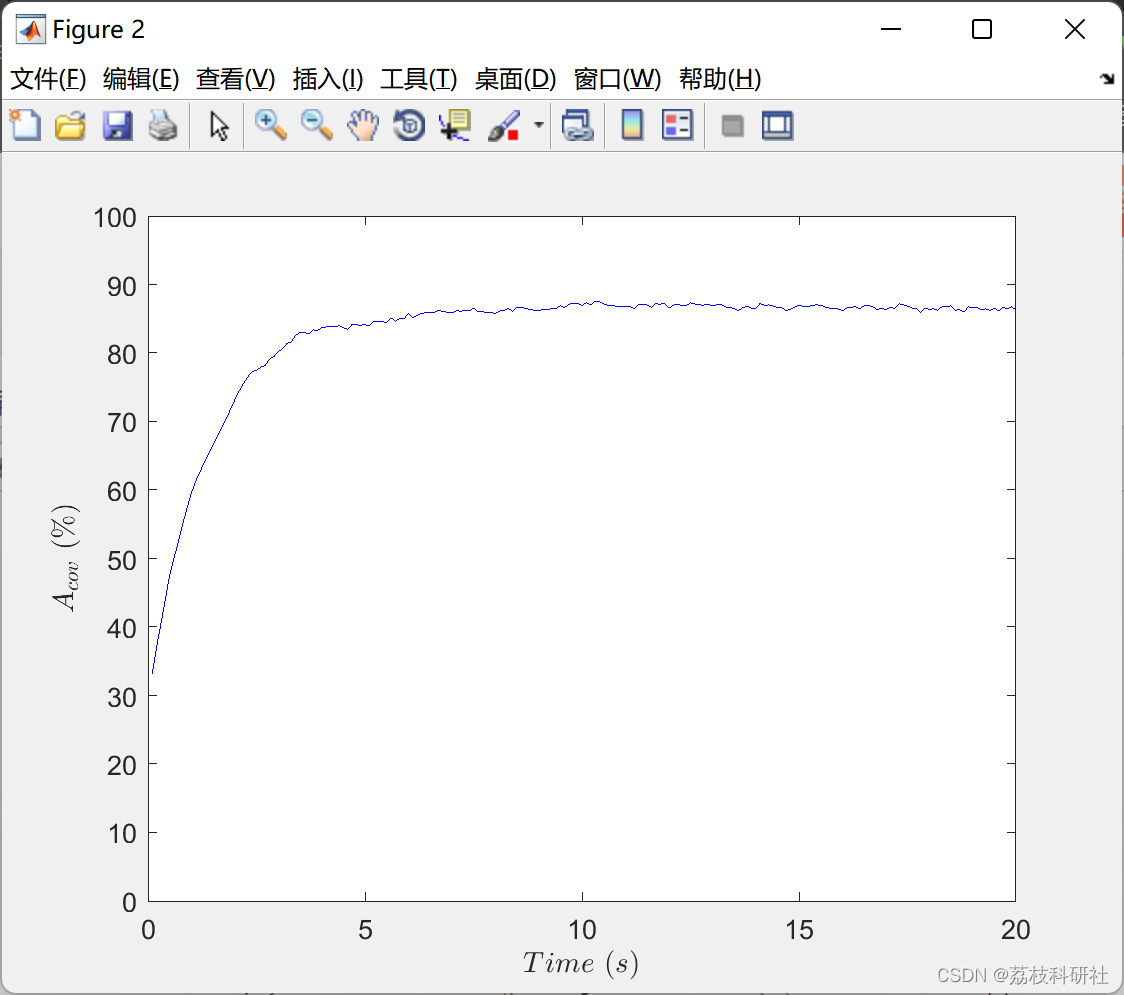
Task: Click the dock figure arrow in menu bar
Action: click(1108, 79)
